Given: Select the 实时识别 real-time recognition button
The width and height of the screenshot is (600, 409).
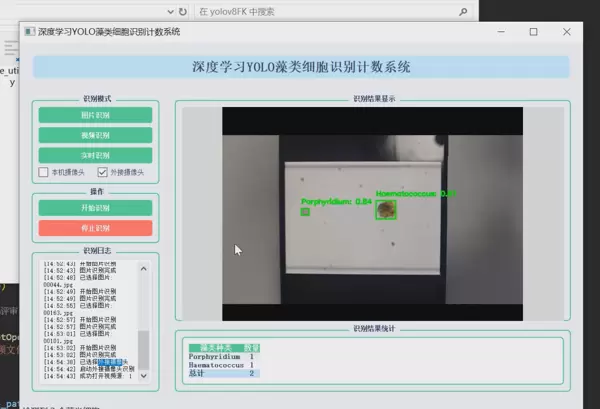Looking at the screenshot, I should coord(96,156).
